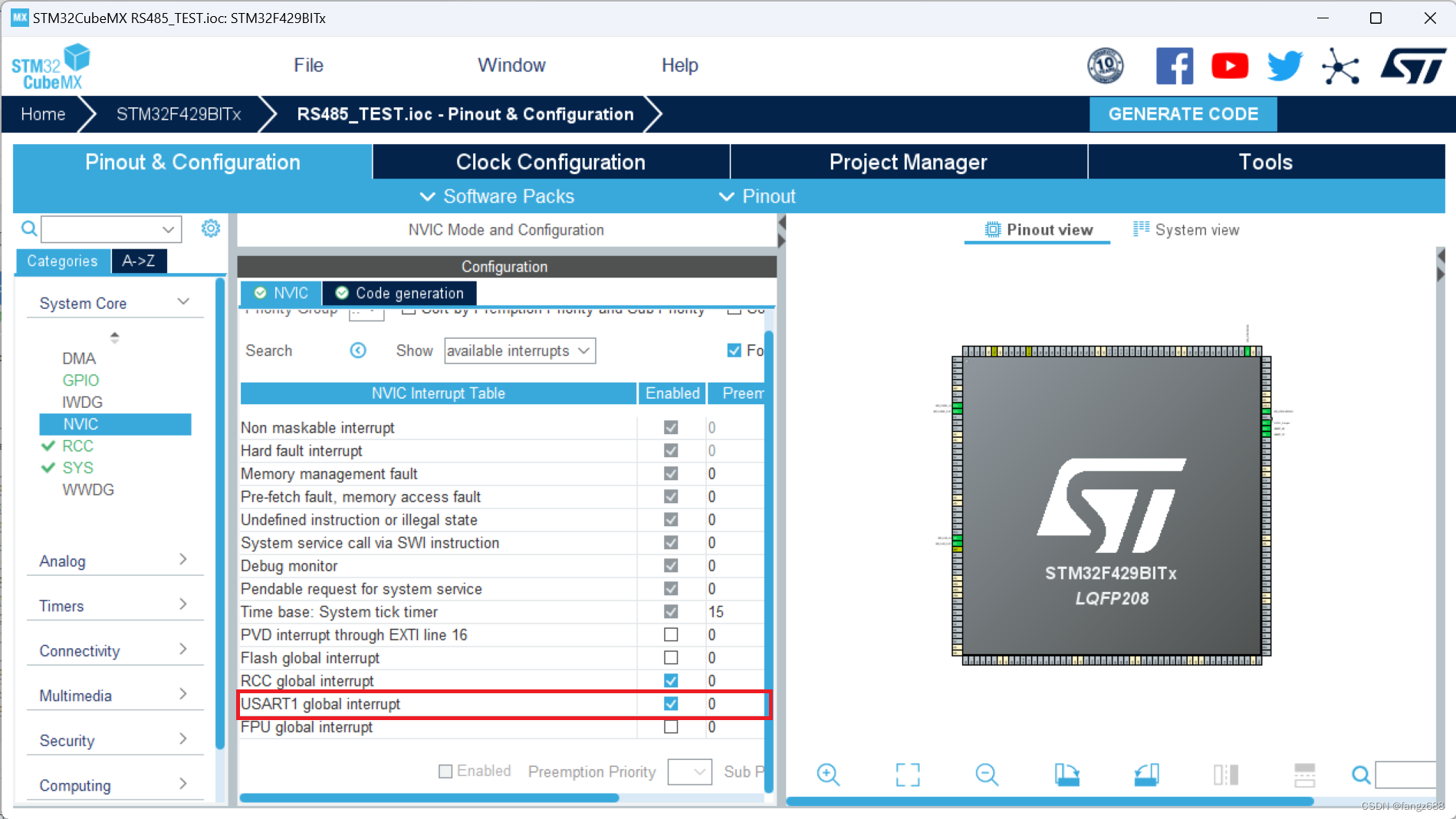Disable the RCC global interrupt checkbox
The width and height of the screenshot is (1456, 819).
(671, 681)
